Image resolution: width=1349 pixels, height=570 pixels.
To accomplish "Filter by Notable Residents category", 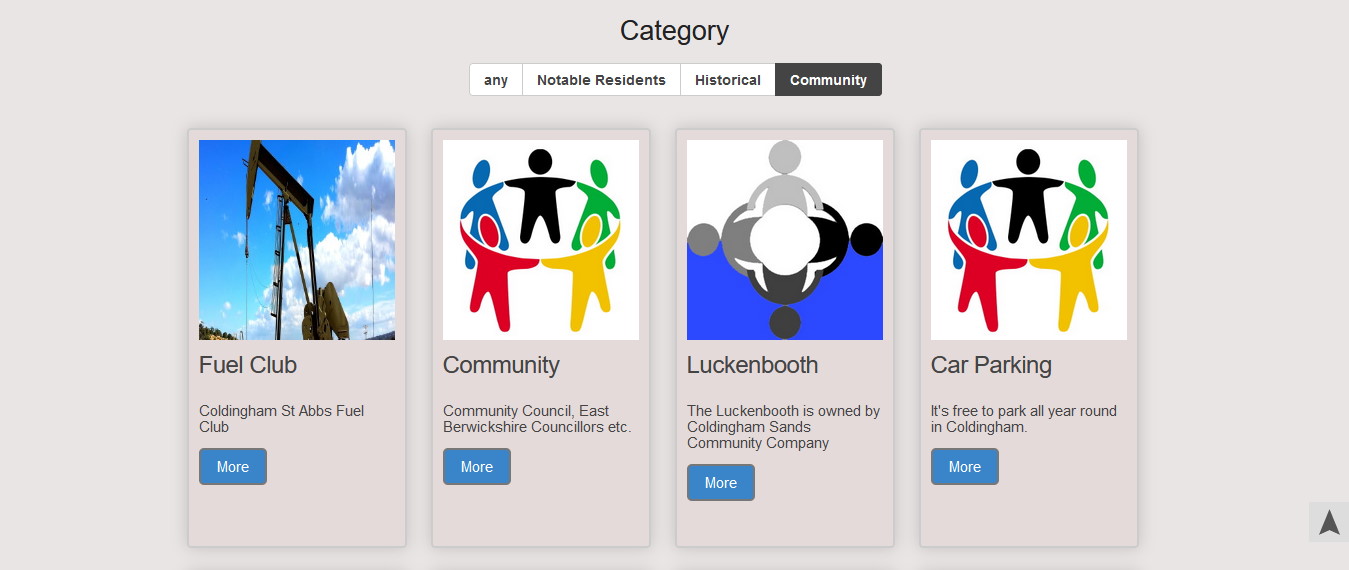I will pyautogui.click(x=601, y=80).
